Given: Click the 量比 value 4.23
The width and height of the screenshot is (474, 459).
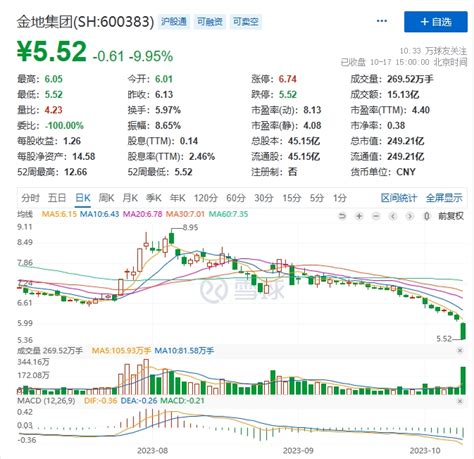Looking at the screenshot, I should coord(53,110).
